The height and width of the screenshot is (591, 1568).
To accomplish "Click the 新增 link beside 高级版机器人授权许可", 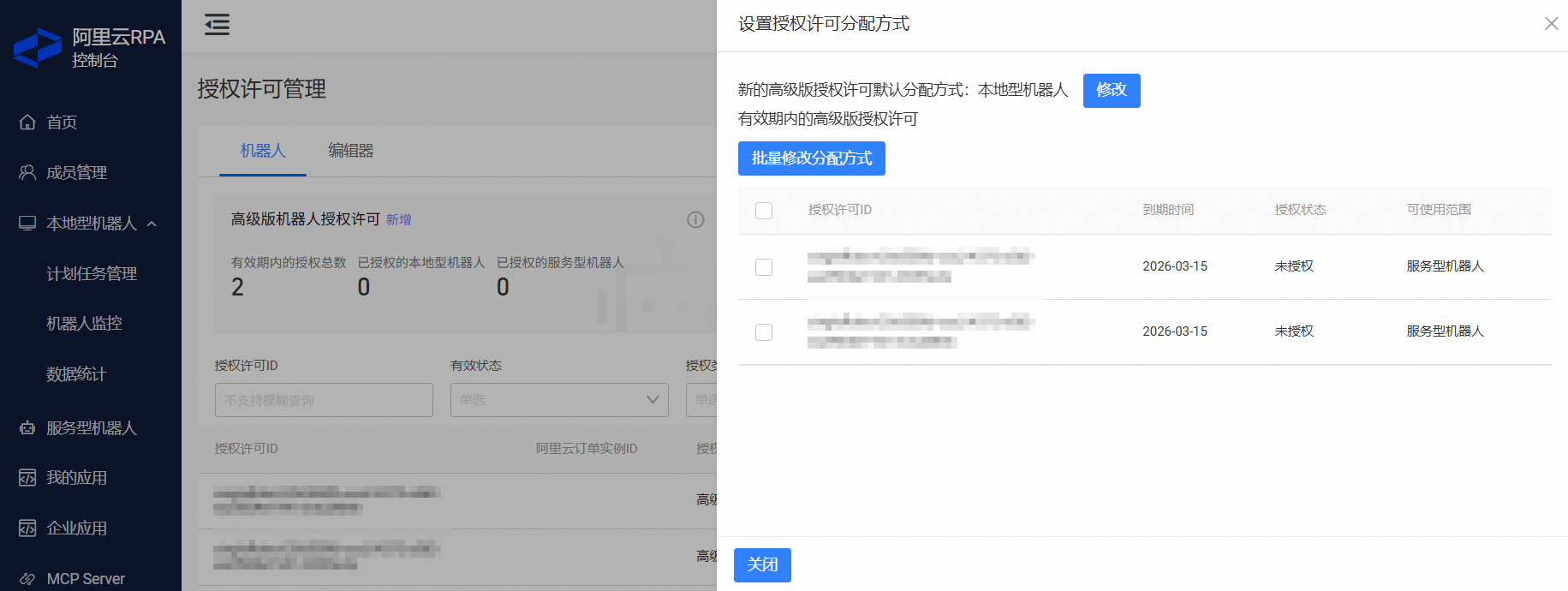I will (x=399, y=220).
